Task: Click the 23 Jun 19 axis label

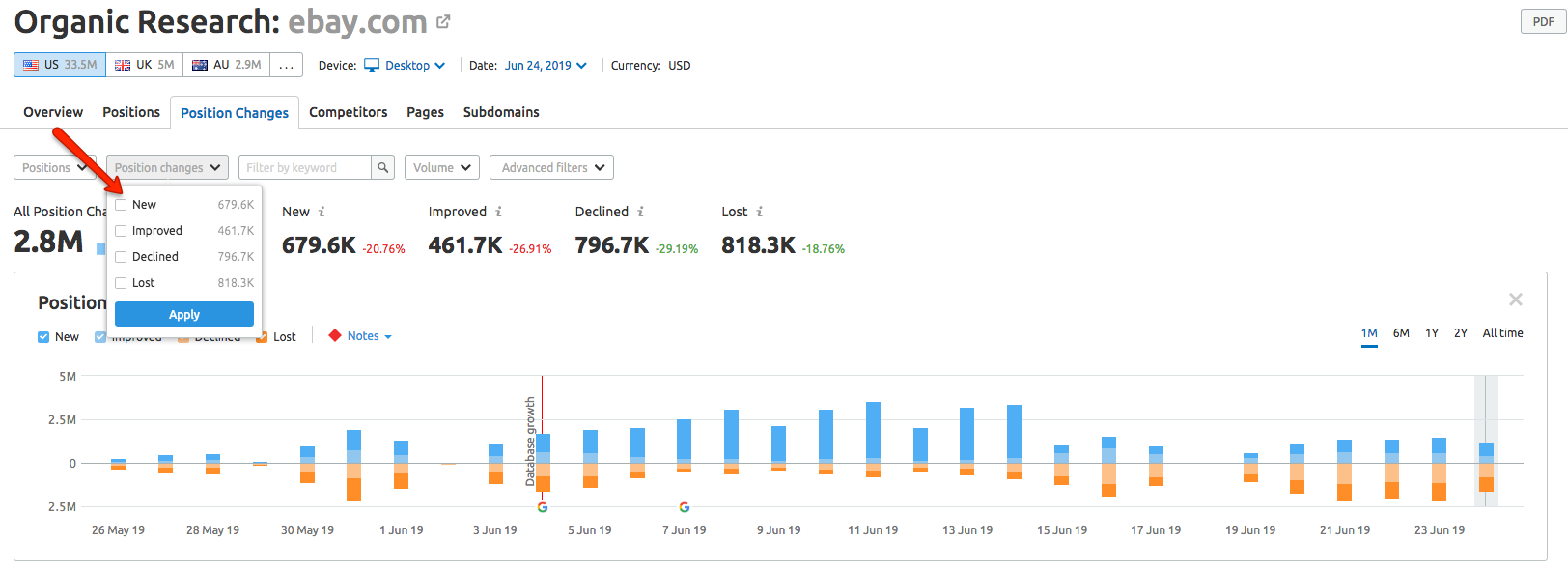Action: point(1440,530)
